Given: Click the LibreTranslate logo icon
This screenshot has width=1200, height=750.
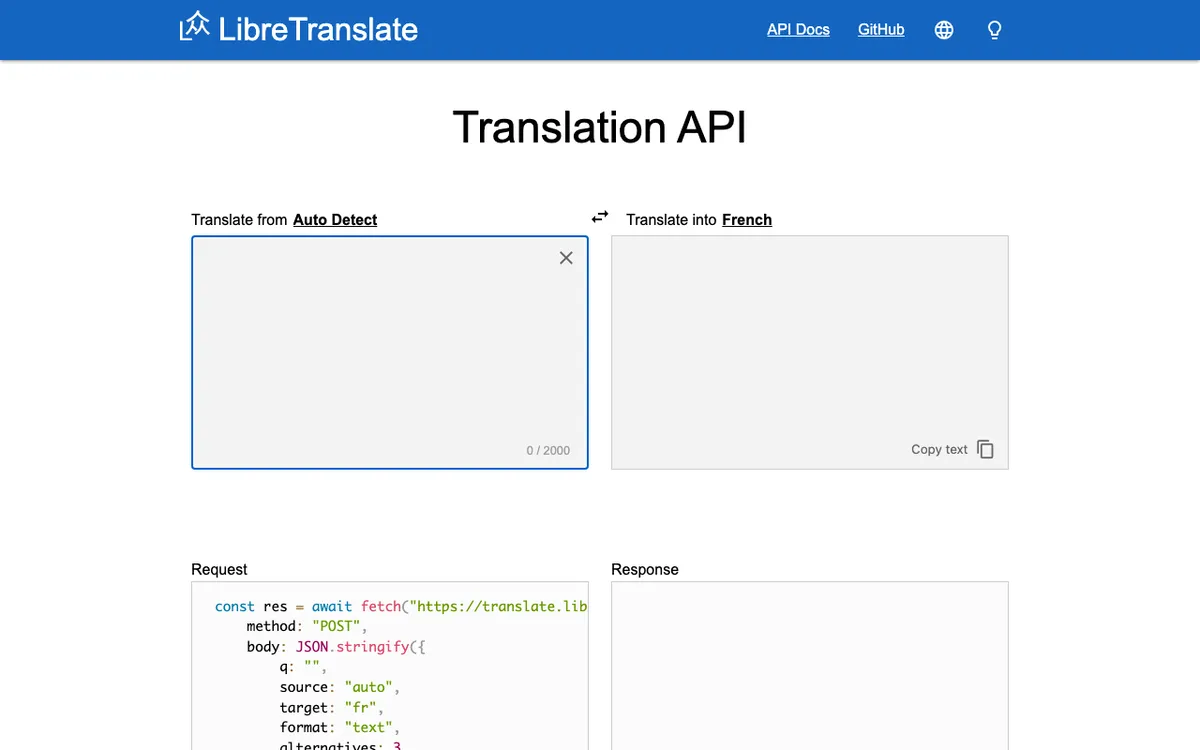Looking at the screenshot, I should 195,27.
